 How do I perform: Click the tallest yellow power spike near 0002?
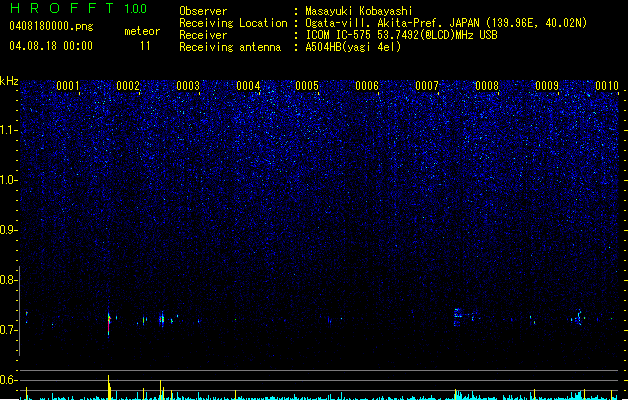coord(109,388)
